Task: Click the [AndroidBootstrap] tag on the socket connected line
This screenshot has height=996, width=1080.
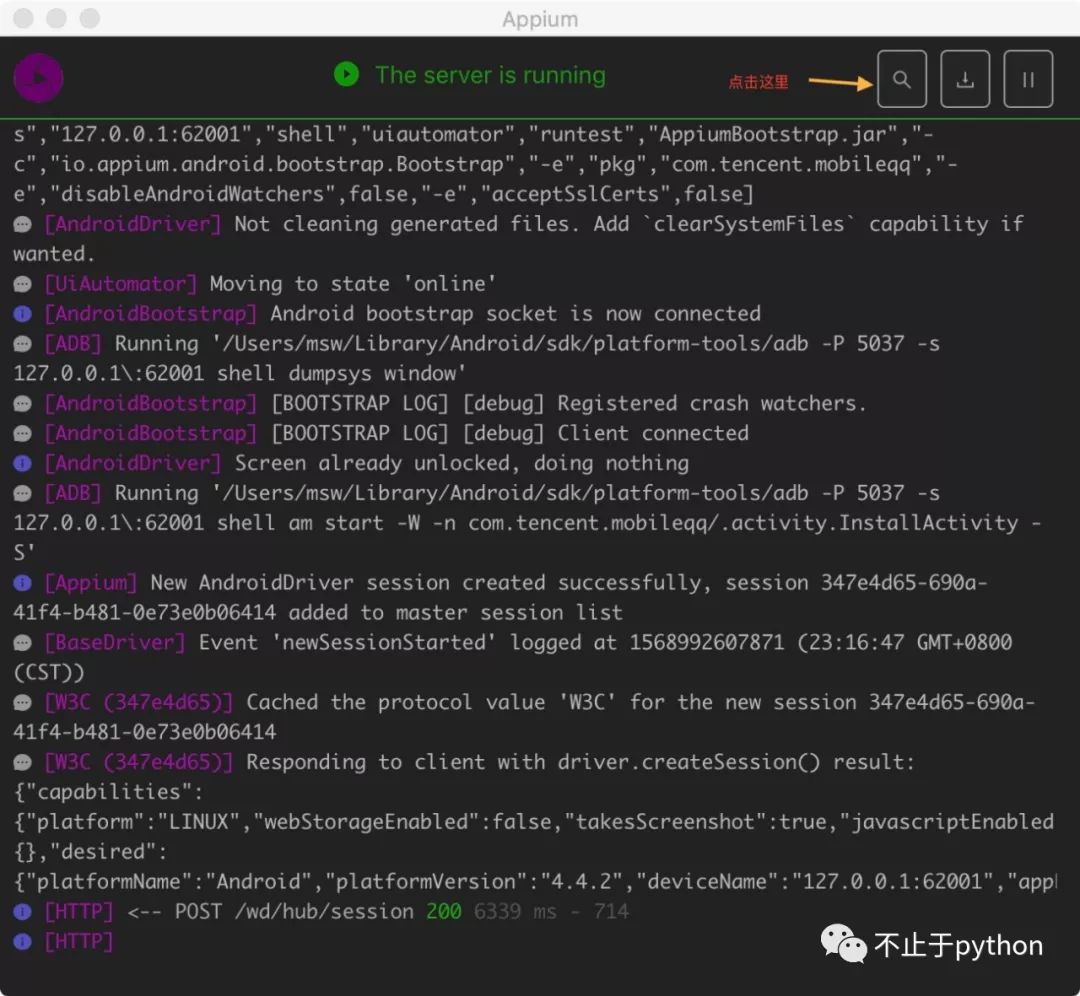Action: click(x=151, y=314)
